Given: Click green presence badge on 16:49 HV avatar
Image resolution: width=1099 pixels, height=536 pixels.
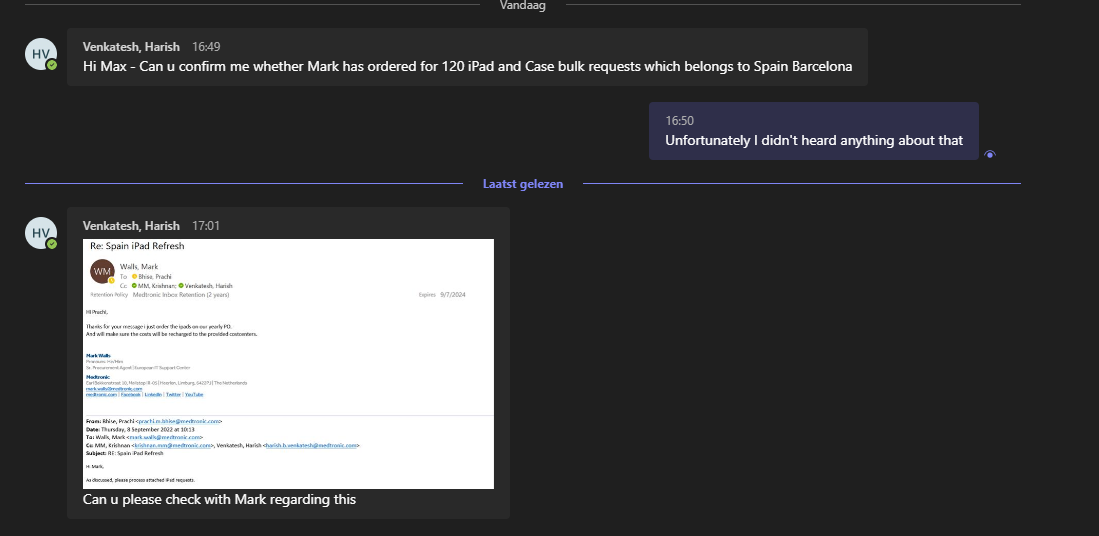Looking at the screenshot, I should pos(52,65).
